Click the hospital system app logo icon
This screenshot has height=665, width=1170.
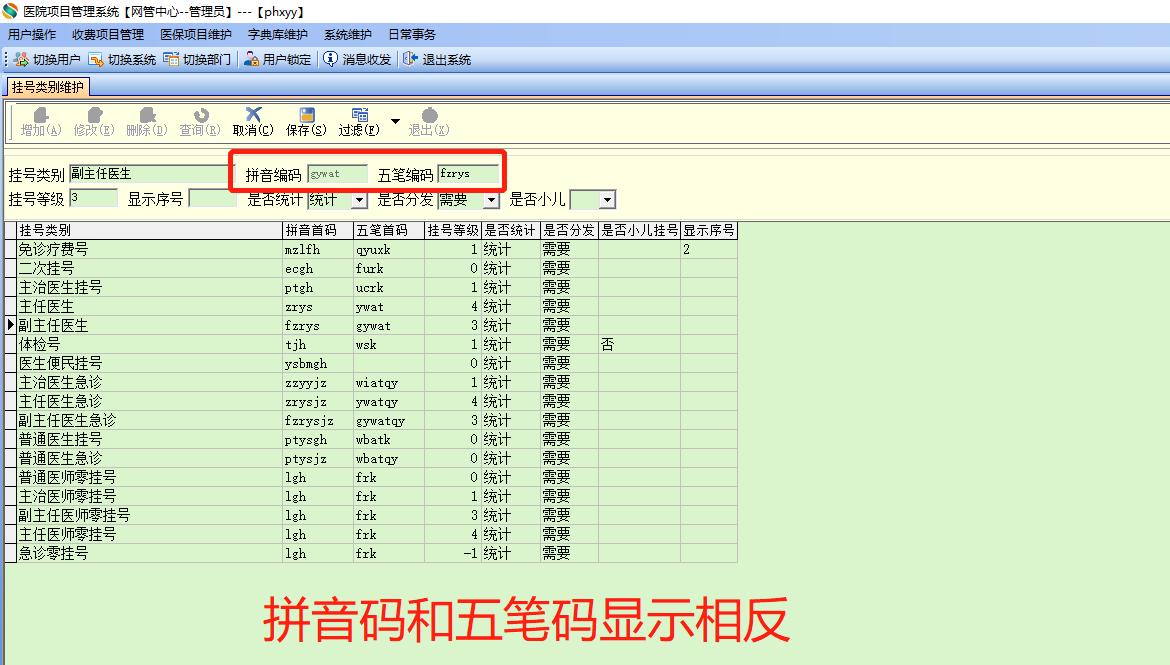10,11
